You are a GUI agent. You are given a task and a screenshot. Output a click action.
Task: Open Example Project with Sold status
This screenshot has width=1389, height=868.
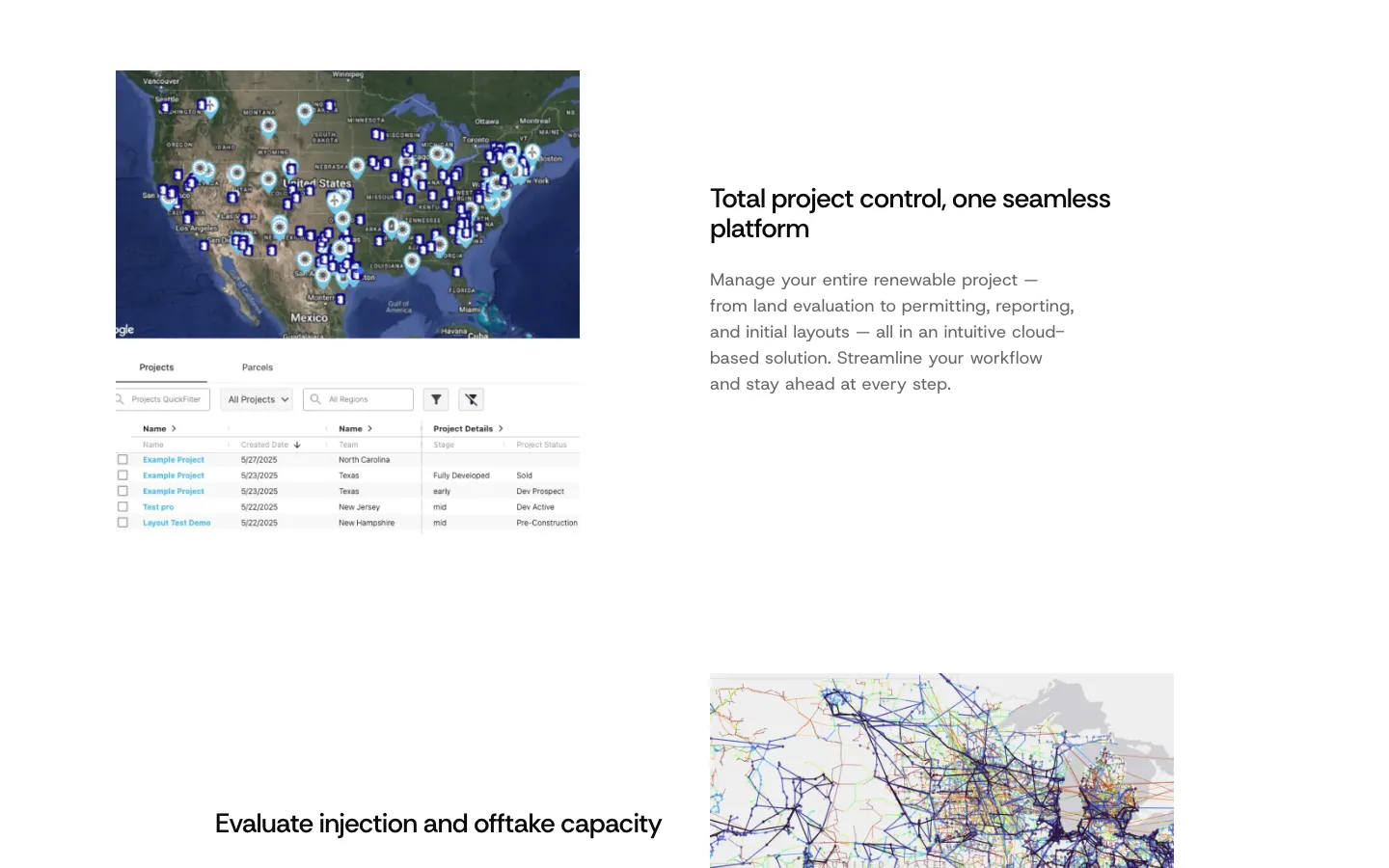174,475
